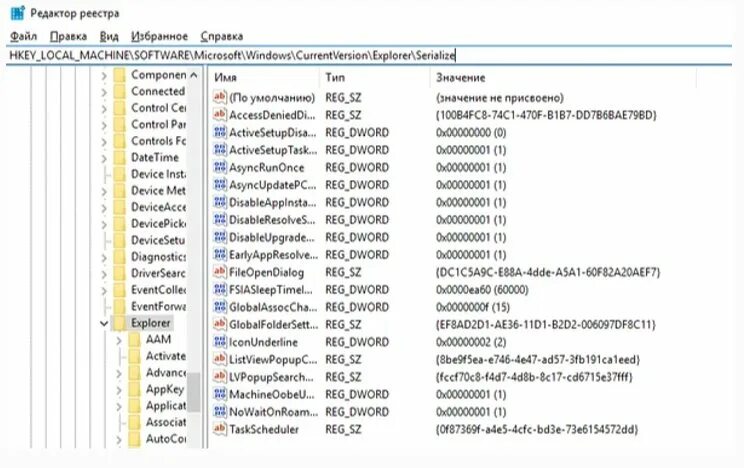
Task: Expand the AAM subkey node
Action: click(119, 340)
